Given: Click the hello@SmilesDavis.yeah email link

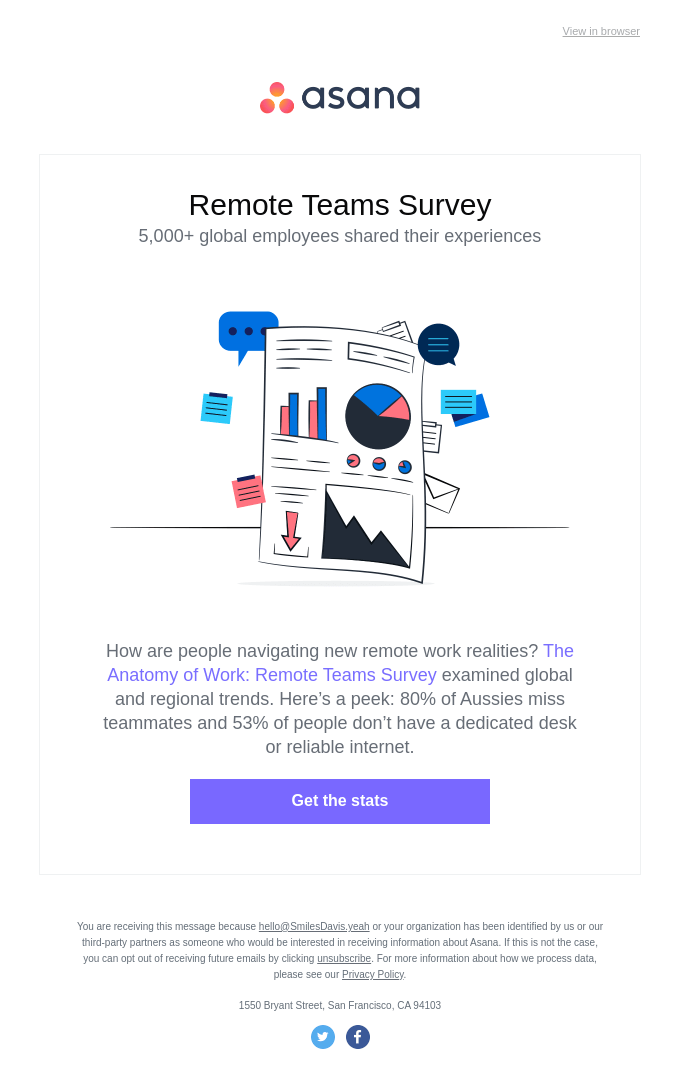Looking at the screenshot, I should (x=314, y=927).
